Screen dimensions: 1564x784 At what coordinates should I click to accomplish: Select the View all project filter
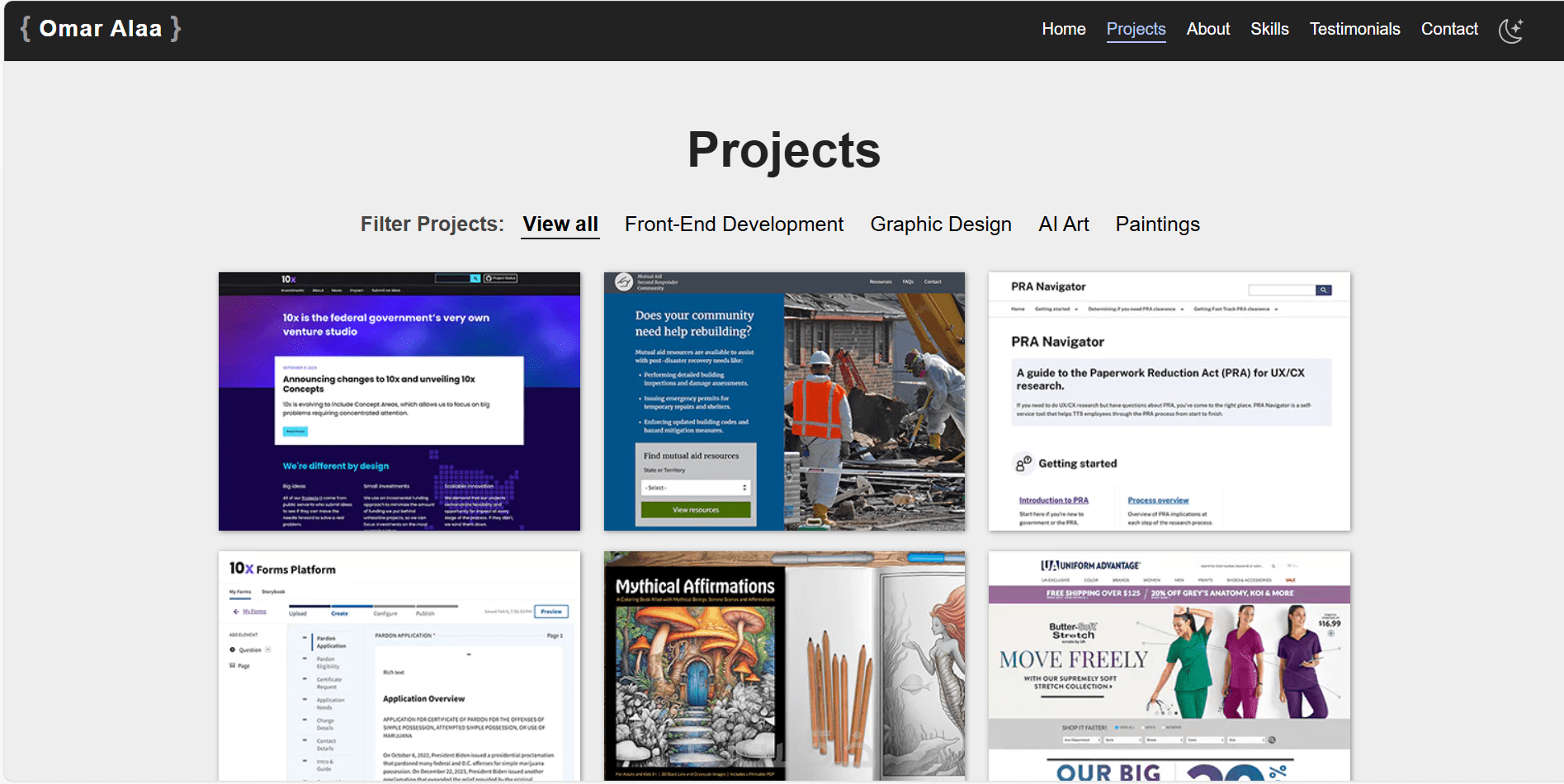pyautogui.click(x=560, y=224)
